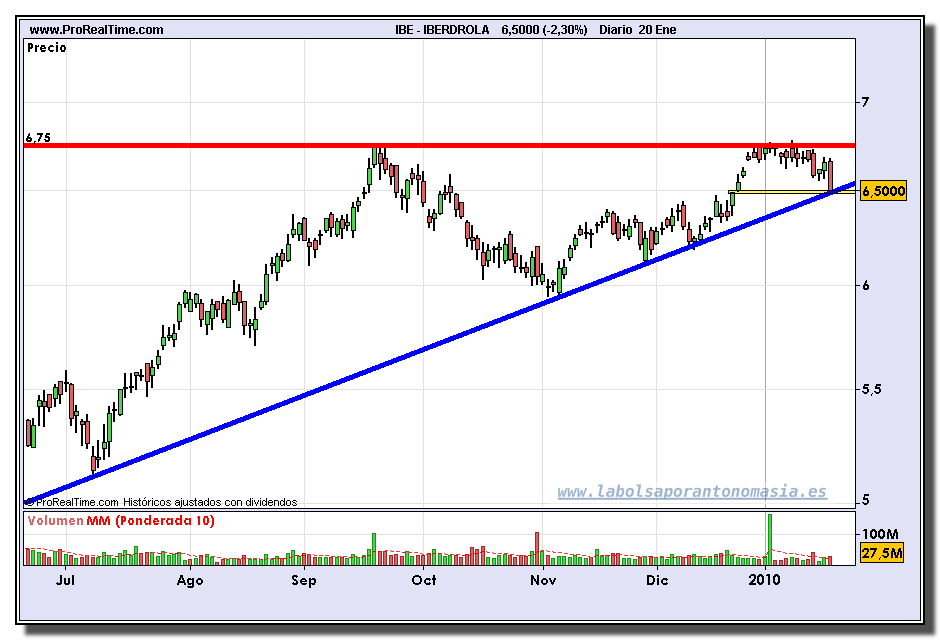This screenshot has height=640, width=940.
Task: Select the 2010 marker on time axis
Action: 765,580
